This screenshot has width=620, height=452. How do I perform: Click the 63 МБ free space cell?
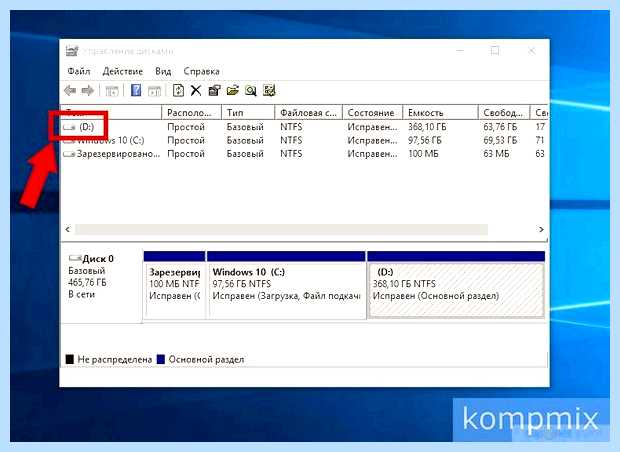tap(496, 154)
